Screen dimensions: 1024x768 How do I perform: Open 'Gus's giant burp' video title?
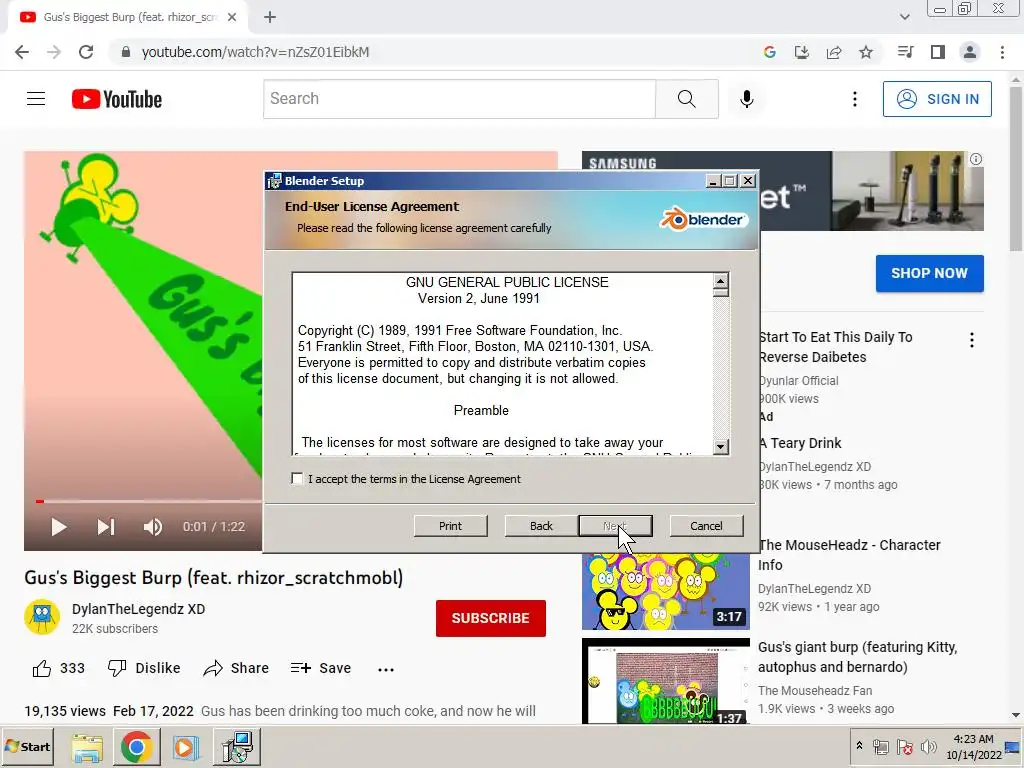tap(857, 657)
